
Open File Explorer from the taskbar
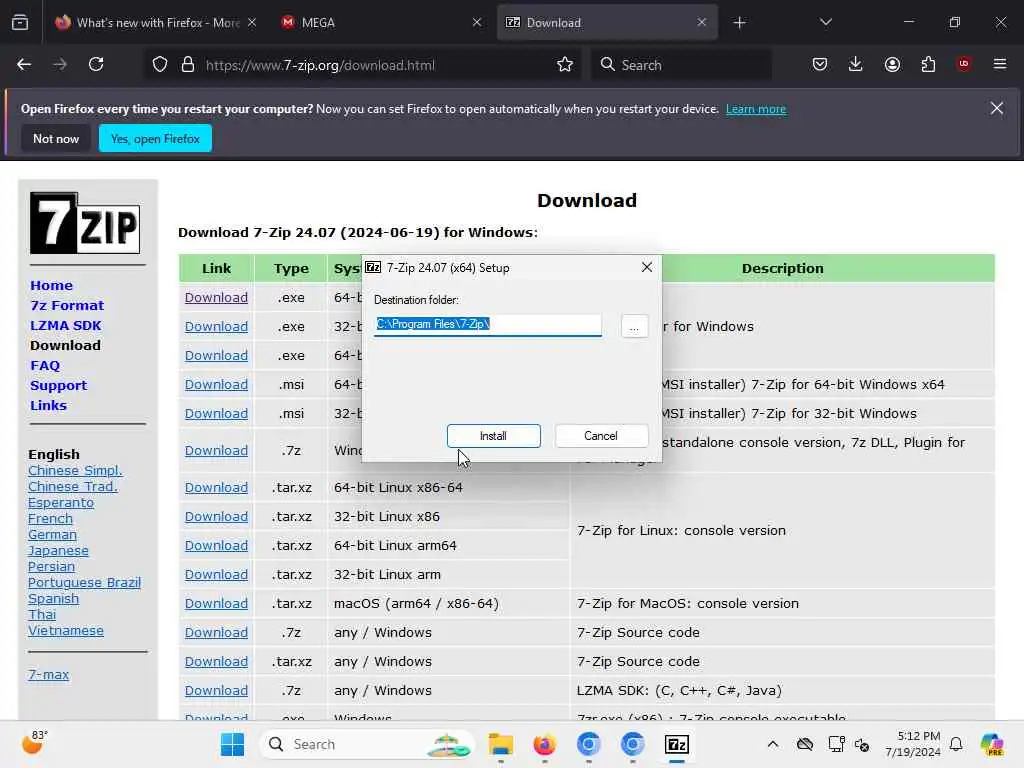501,744
